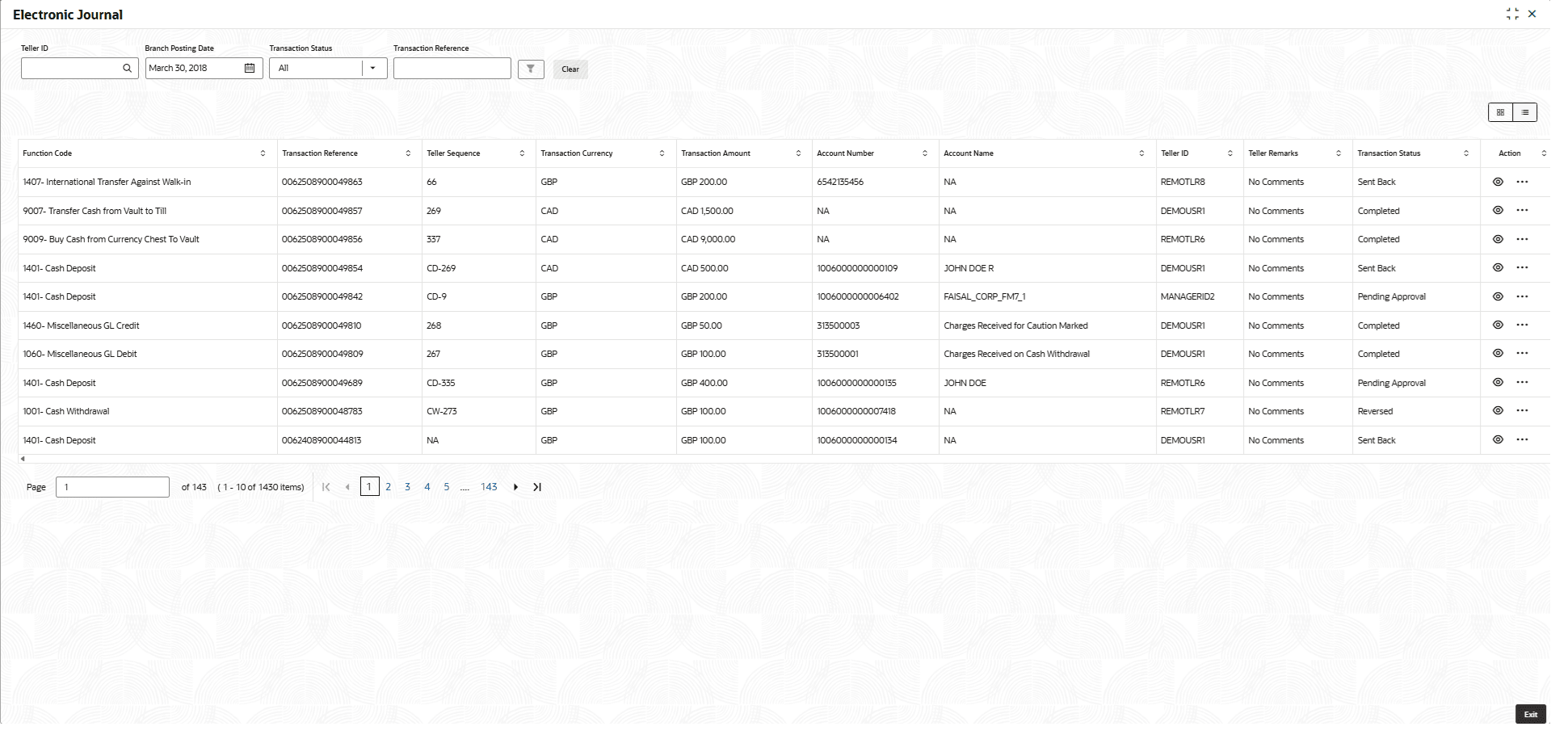Click the Clear button
Image resolution: width=1568 pixels, height=735 pixels.
570,69
